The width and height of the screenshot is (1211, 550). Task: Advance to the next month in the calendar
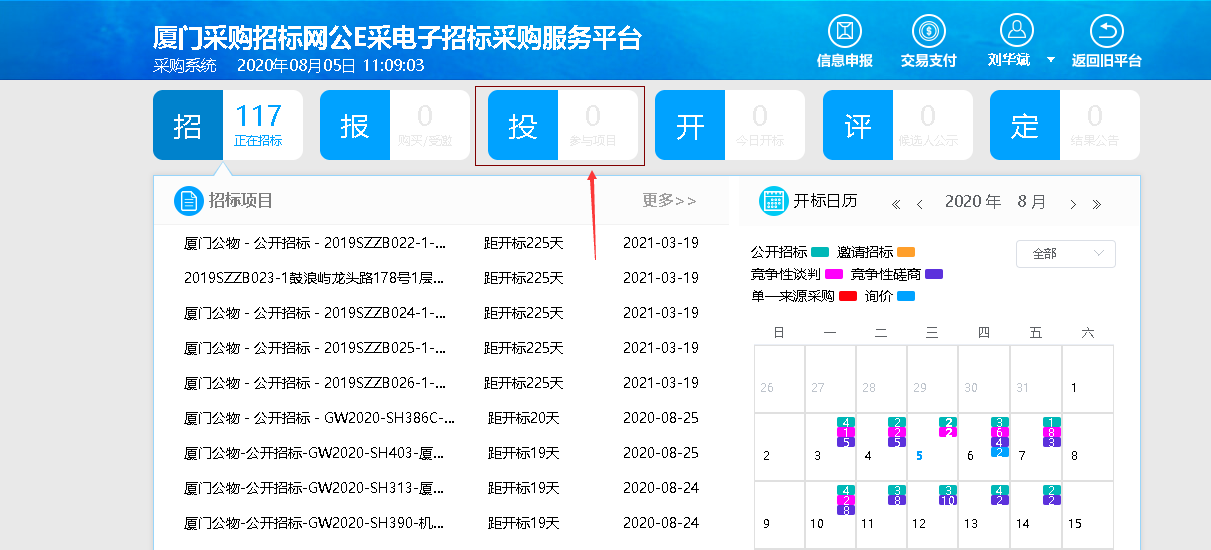point(1072,204)
